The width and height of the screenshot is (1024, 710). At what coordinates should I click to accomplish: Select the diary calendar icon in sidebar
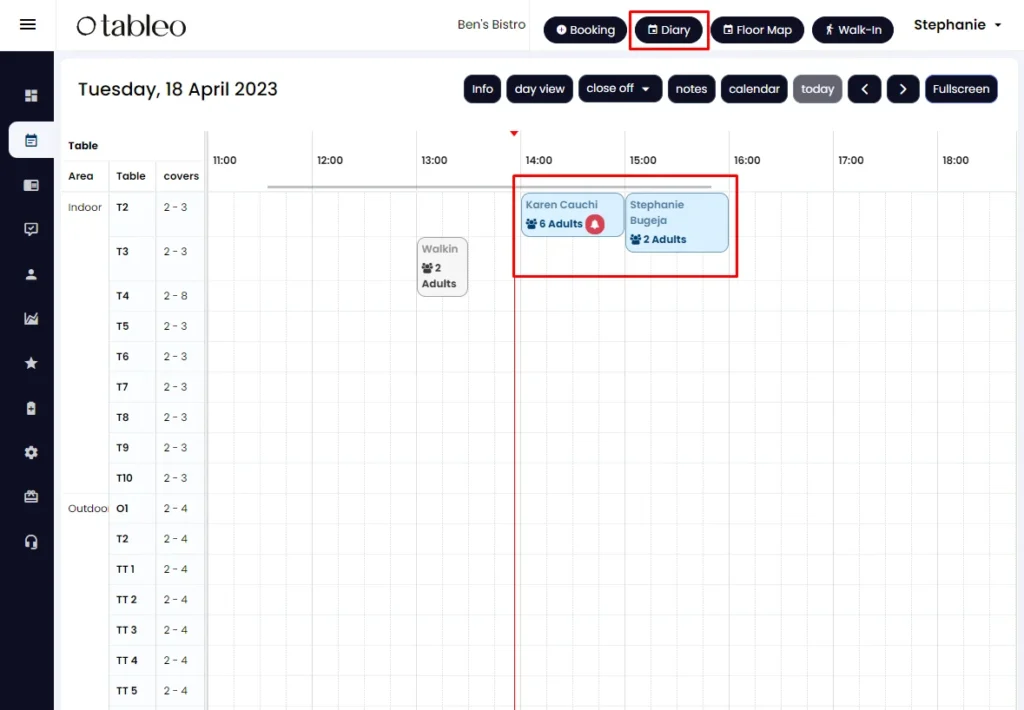[31, 140]
